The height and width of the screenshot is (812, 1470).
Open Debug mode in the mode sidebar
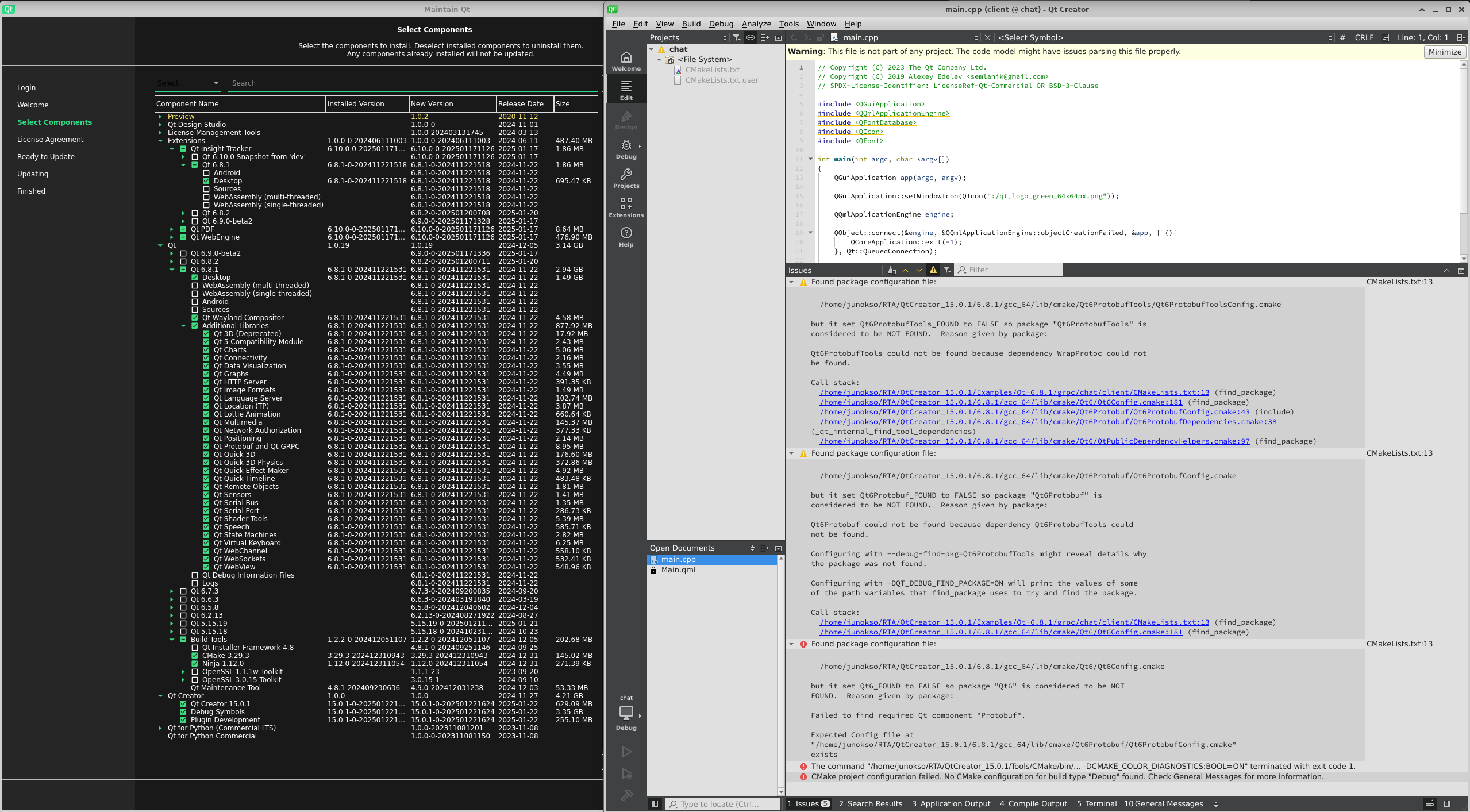(x=626, y=149)
